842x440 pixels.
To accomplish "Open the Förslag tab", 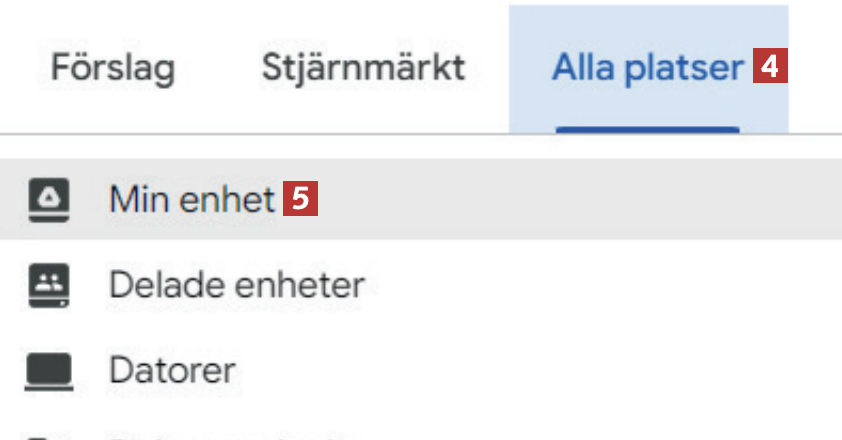I will point(113,68).
